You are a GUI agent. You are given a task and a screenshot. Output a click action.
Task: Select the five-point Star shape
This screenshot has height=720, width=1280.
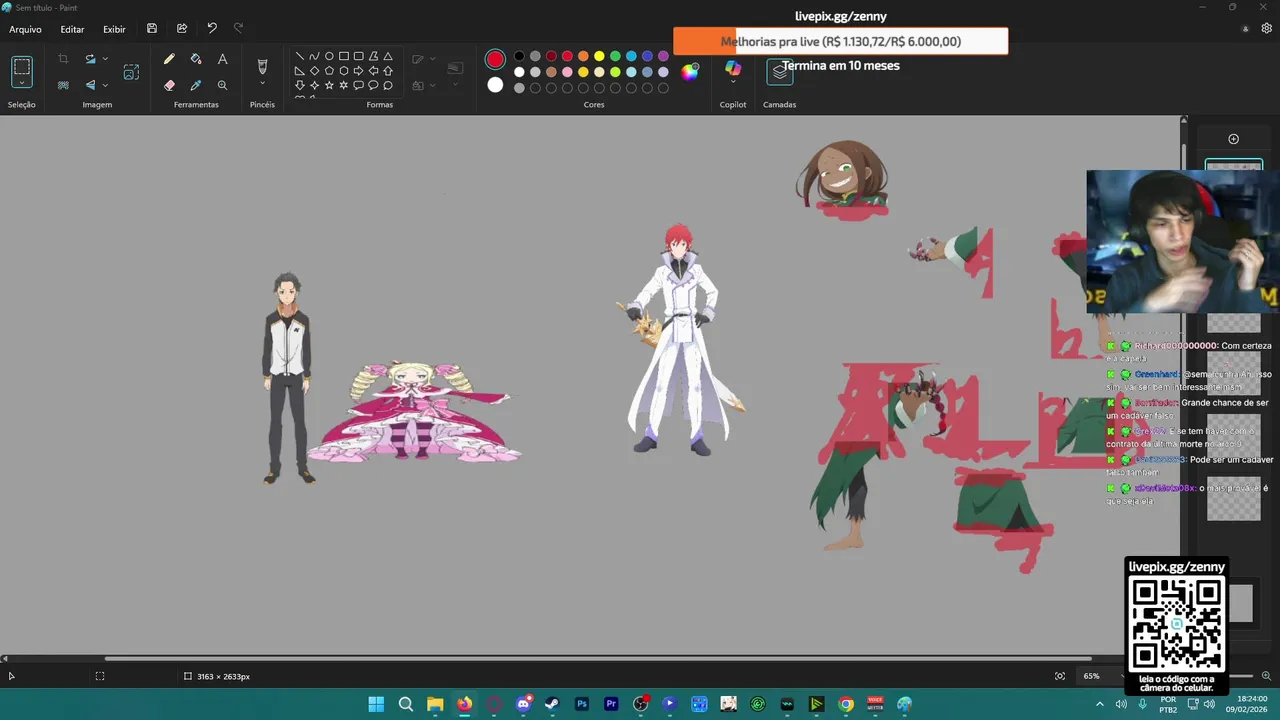click(329, 85)
